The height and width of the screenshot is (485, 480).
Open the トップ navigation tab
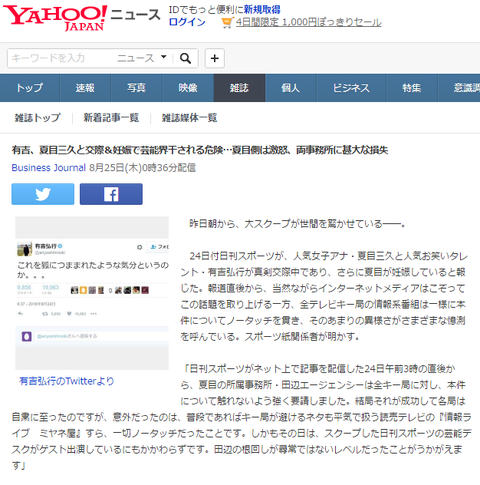coord(30,88)
